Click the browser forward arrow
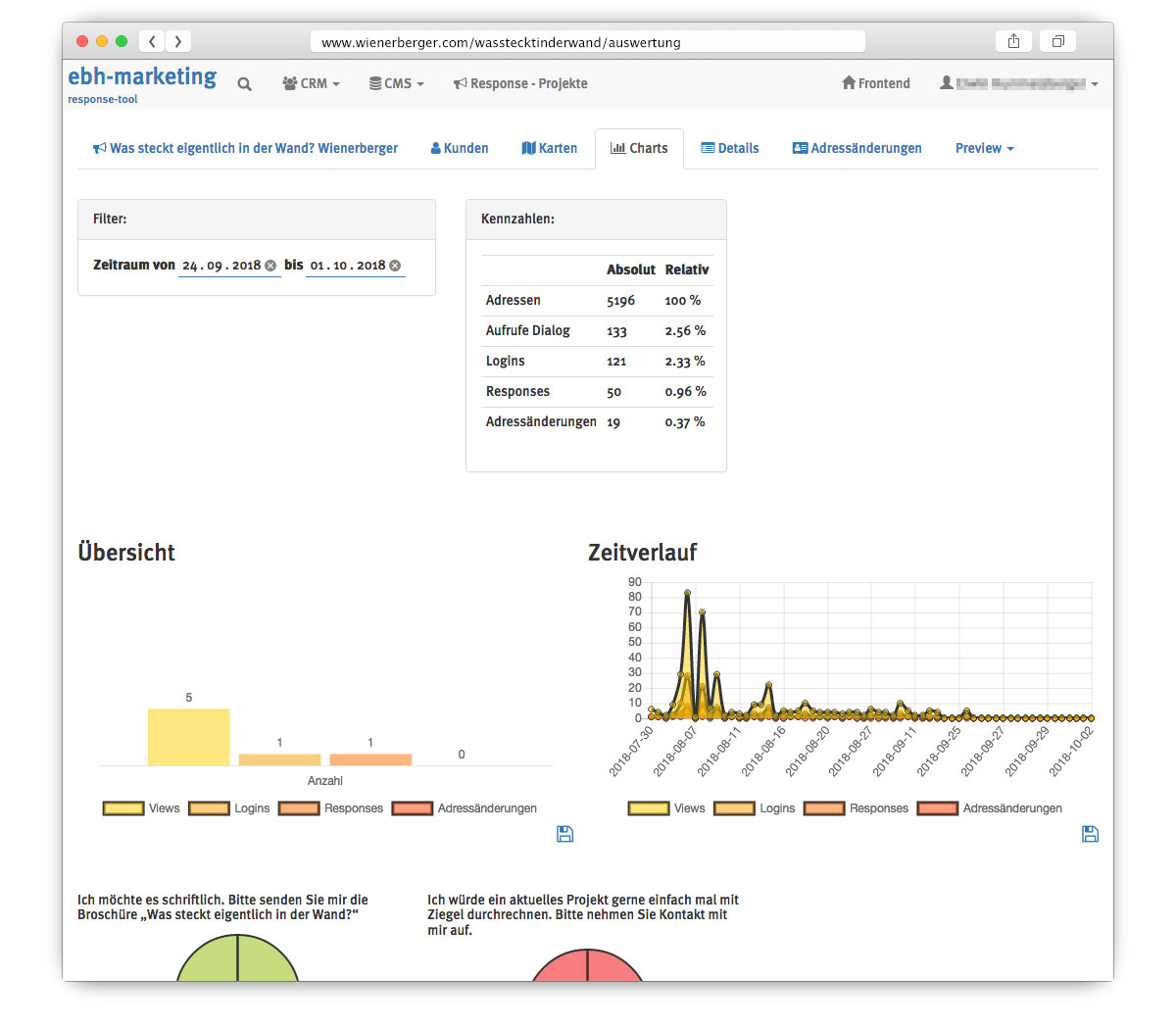The image size is (1176, 1026). pos(177,41)
